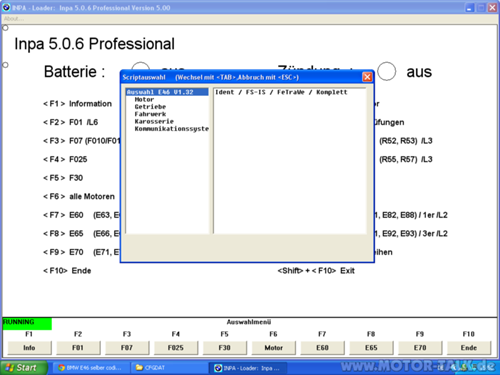The width and height of the screenshot is (500, 375).
Task: Close the INPA Loader main window
Action: (492, 8)
